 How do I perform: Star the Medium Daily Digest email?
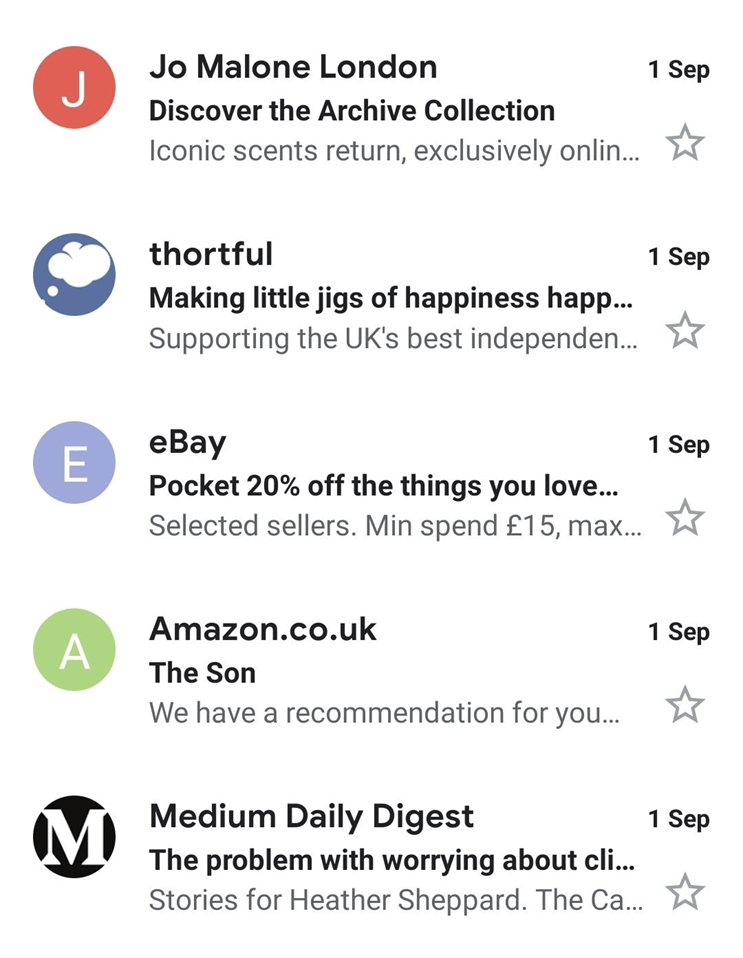[685, 892]
